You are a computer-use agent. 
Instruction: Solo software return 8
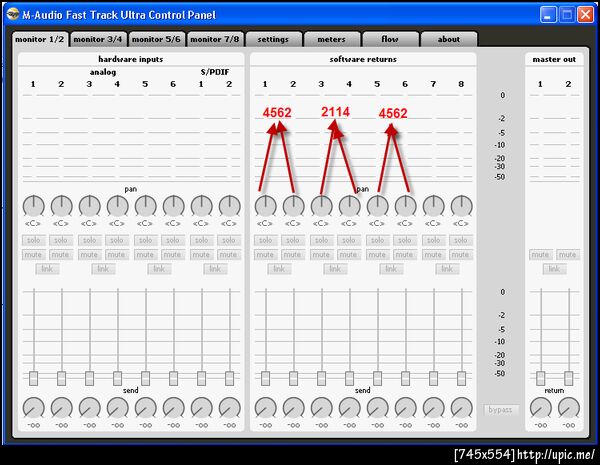[x=461, y=240]
